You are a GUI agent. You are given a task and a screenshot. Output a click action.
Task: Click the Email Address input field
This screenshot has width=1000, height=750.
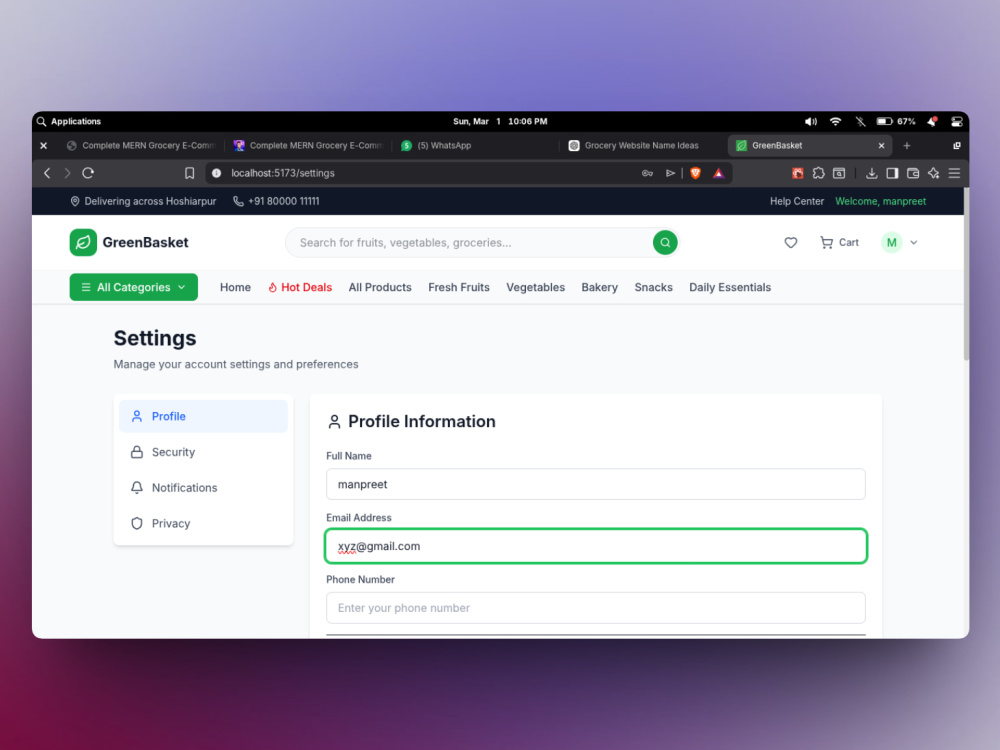(x=596, y=546)
